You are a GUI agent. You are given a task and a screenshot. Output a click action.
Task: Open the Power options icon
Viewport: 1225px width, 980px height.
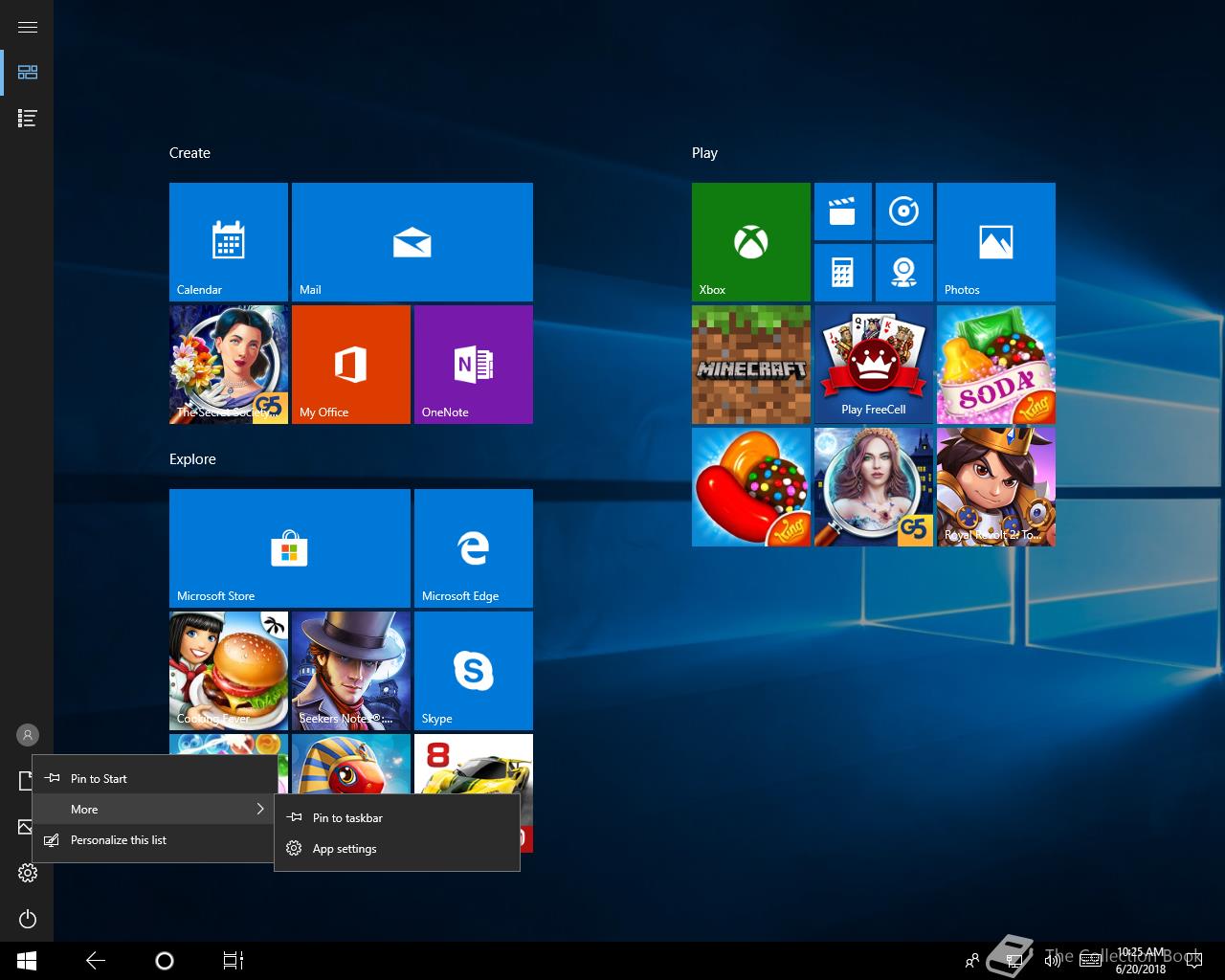28,919
